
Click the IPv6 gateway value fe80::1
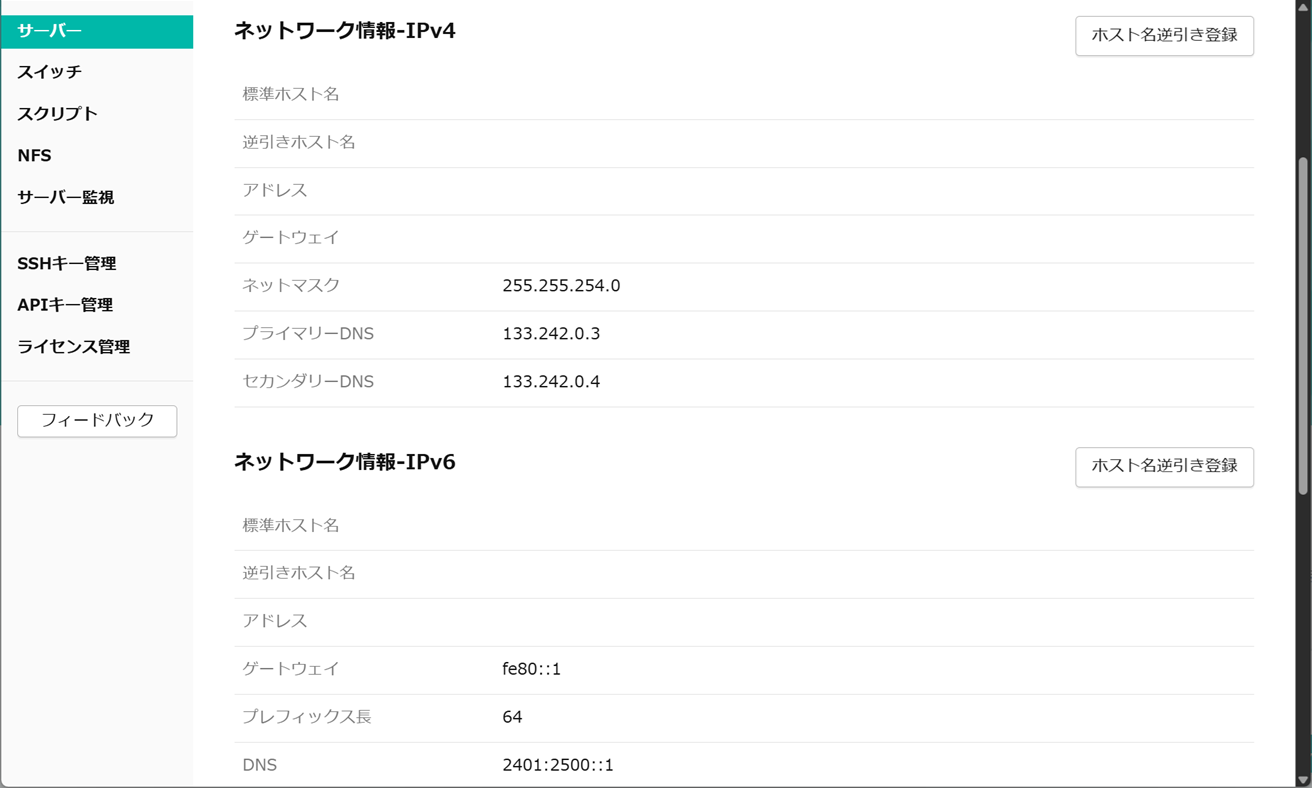(531, 669)
